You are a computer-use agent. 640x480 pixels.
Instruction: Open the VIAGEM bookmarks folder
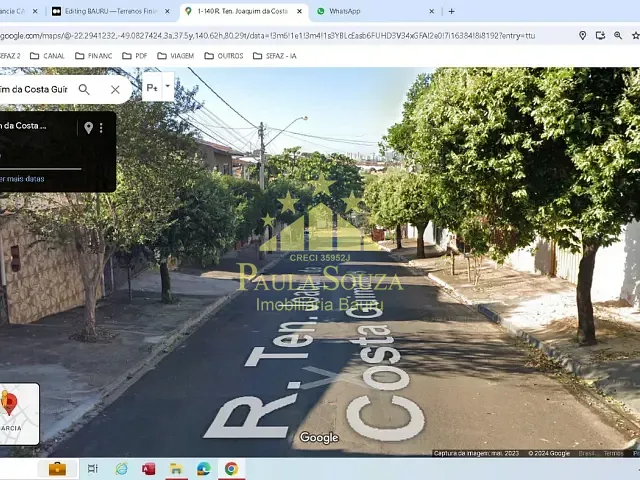176,56
